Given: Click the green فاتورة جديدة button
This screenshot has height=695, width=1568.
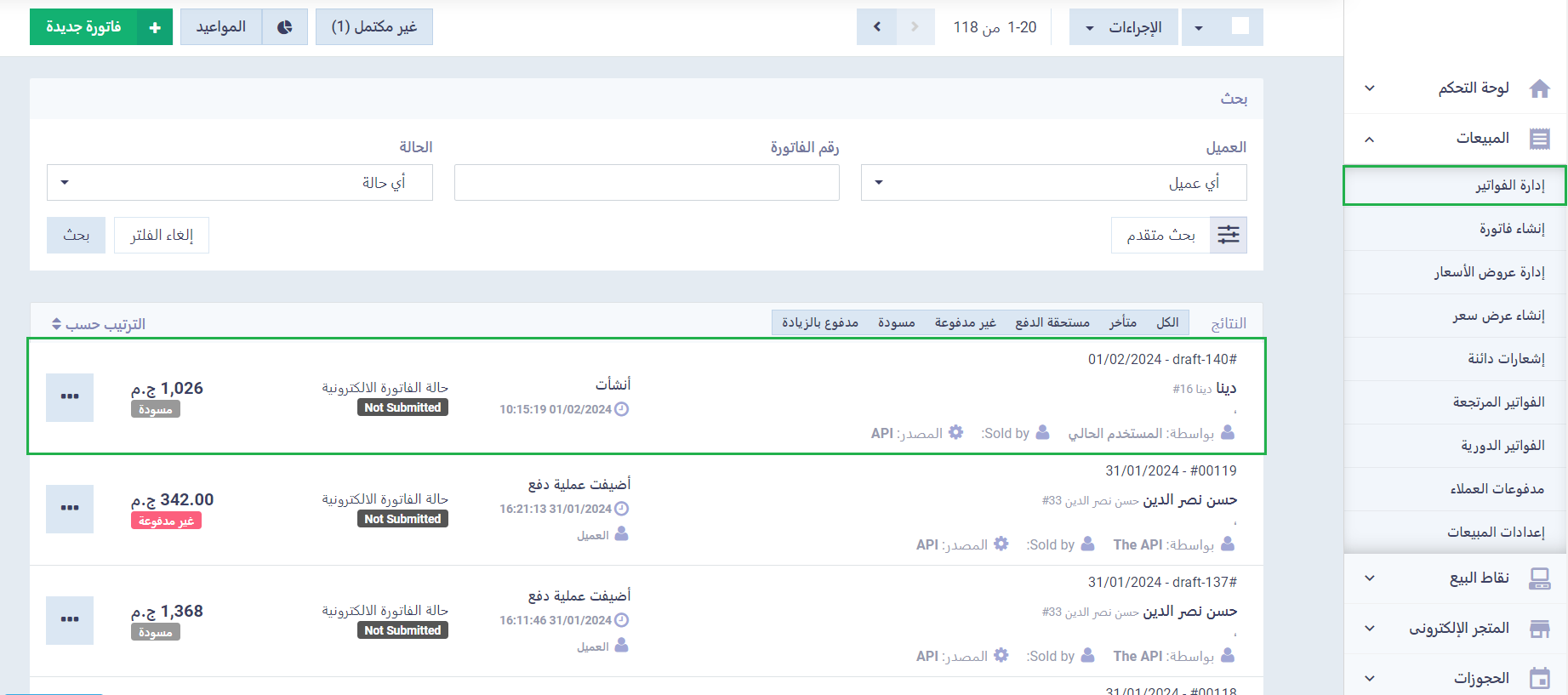Looking at the screenshot, I should point(100,27).
